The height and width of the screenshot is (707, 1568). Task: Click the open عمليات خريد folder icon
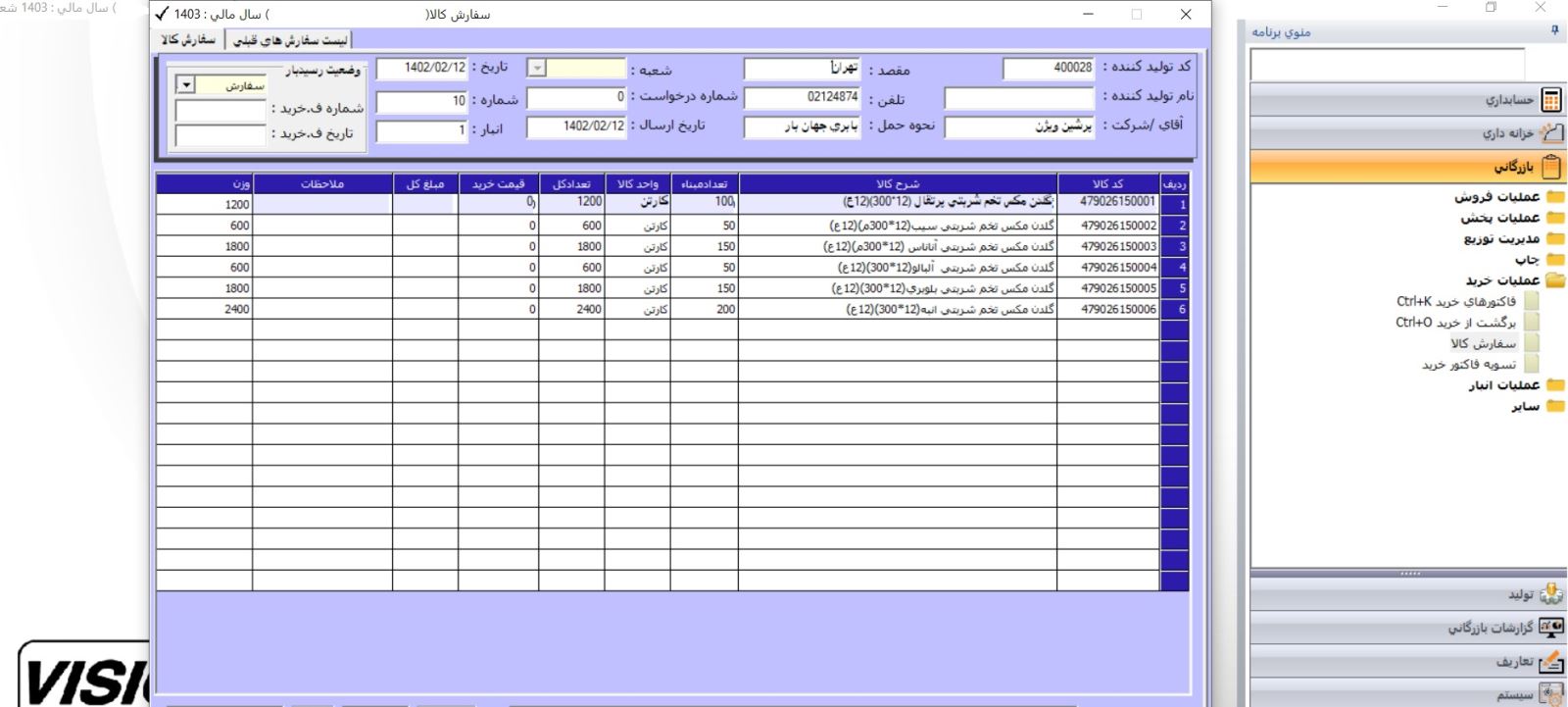coord(1555,280)
